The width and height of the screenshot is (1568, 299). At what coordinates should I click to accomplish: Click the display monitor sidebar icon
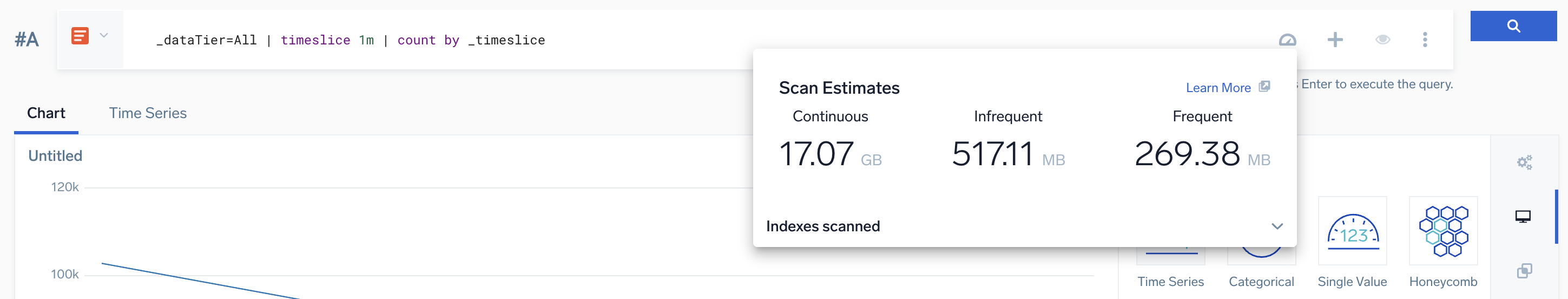(x=1523, y=217)
